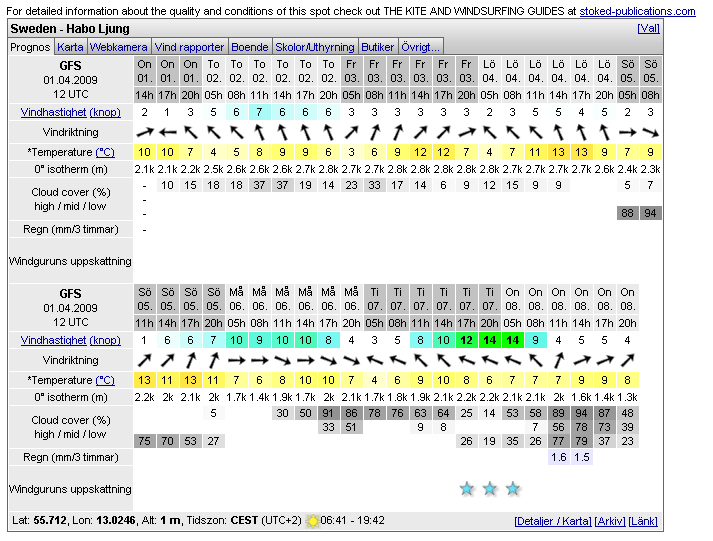Viewport: 713px width, 541px height.
Task: Open the Övrigt... tab
Action: click(421, 47)
